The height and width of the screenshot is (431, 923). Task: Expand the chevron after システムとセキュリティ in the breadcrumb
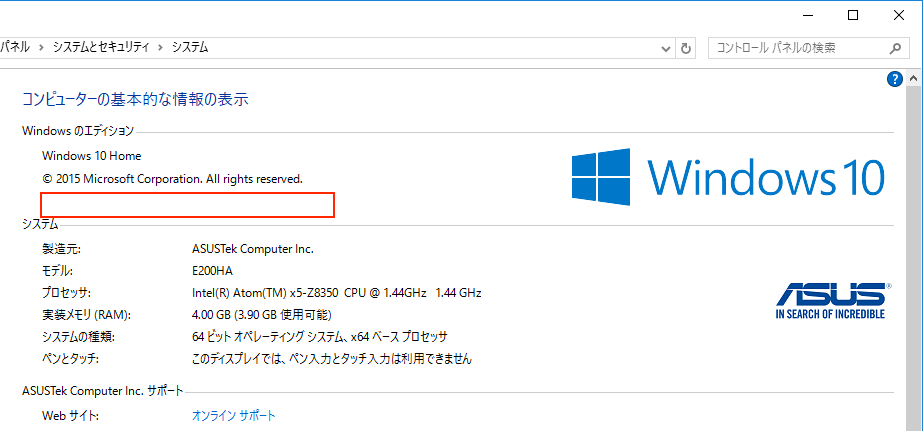(161, 47)
